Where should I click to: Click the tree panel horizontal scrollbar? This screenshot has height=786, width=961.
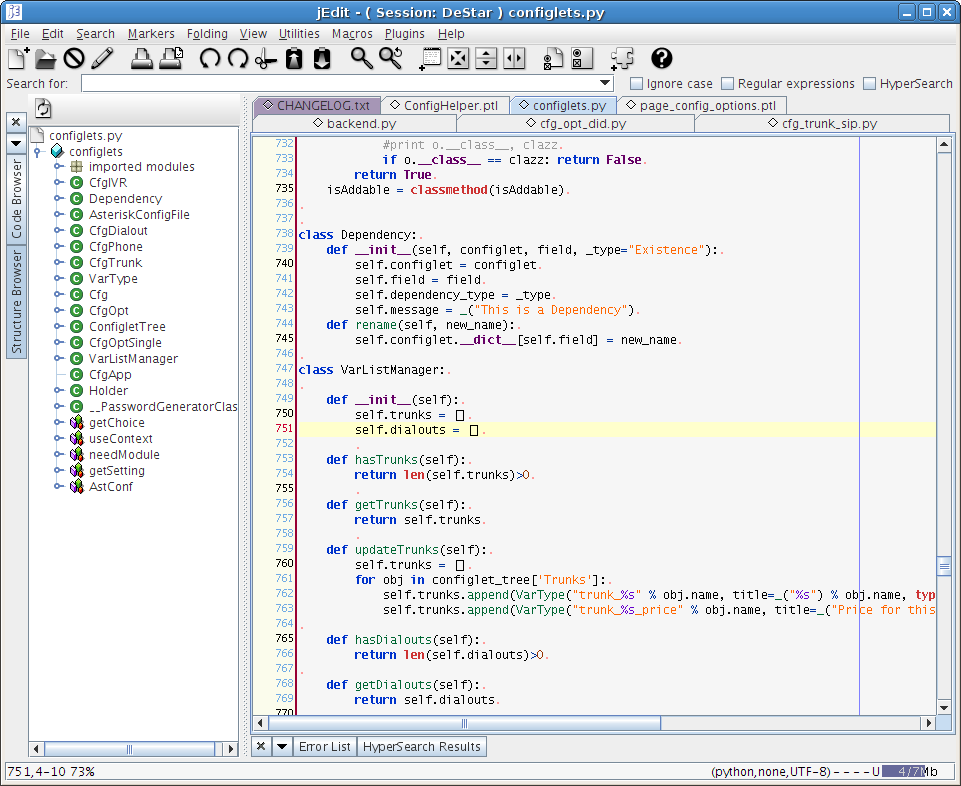tap(129, 749)
